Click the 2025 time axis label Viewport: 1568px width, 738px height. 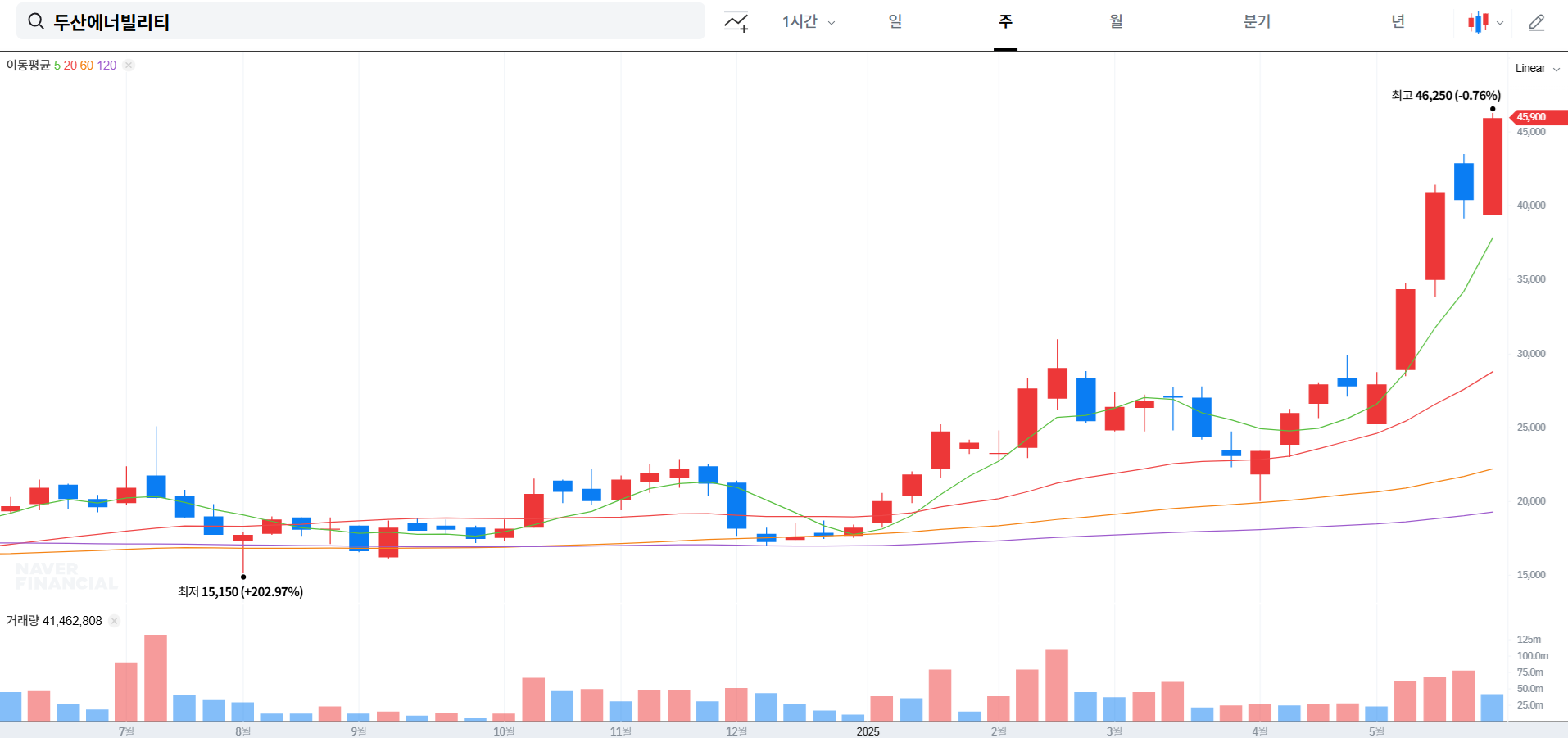pos(868,731)
